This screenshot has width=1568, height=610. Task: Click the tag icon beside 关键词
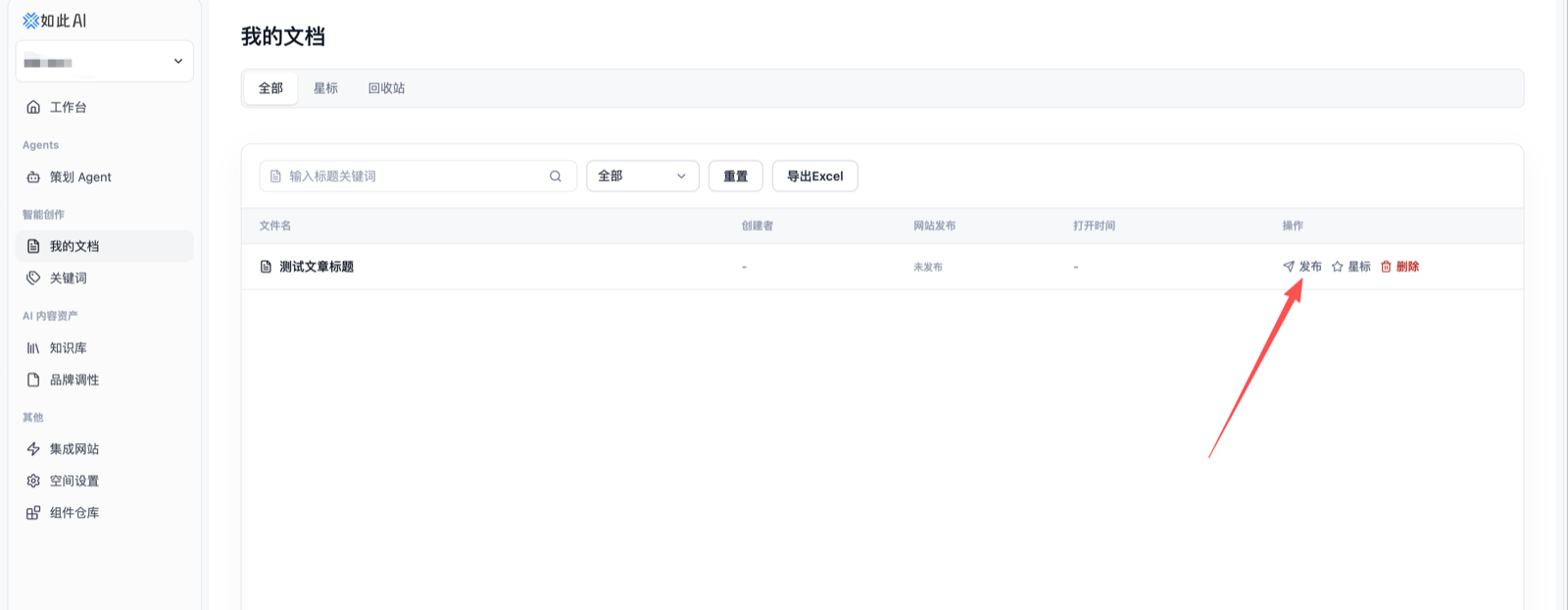[33, 278]
